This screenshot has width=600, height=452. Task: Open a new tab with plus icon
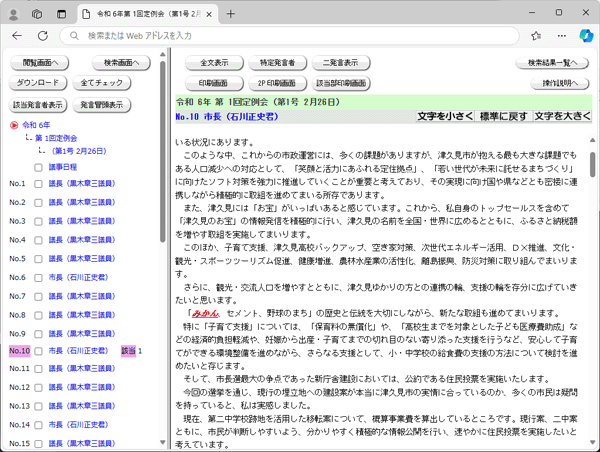pyautogui.click(x=230, y=14)
